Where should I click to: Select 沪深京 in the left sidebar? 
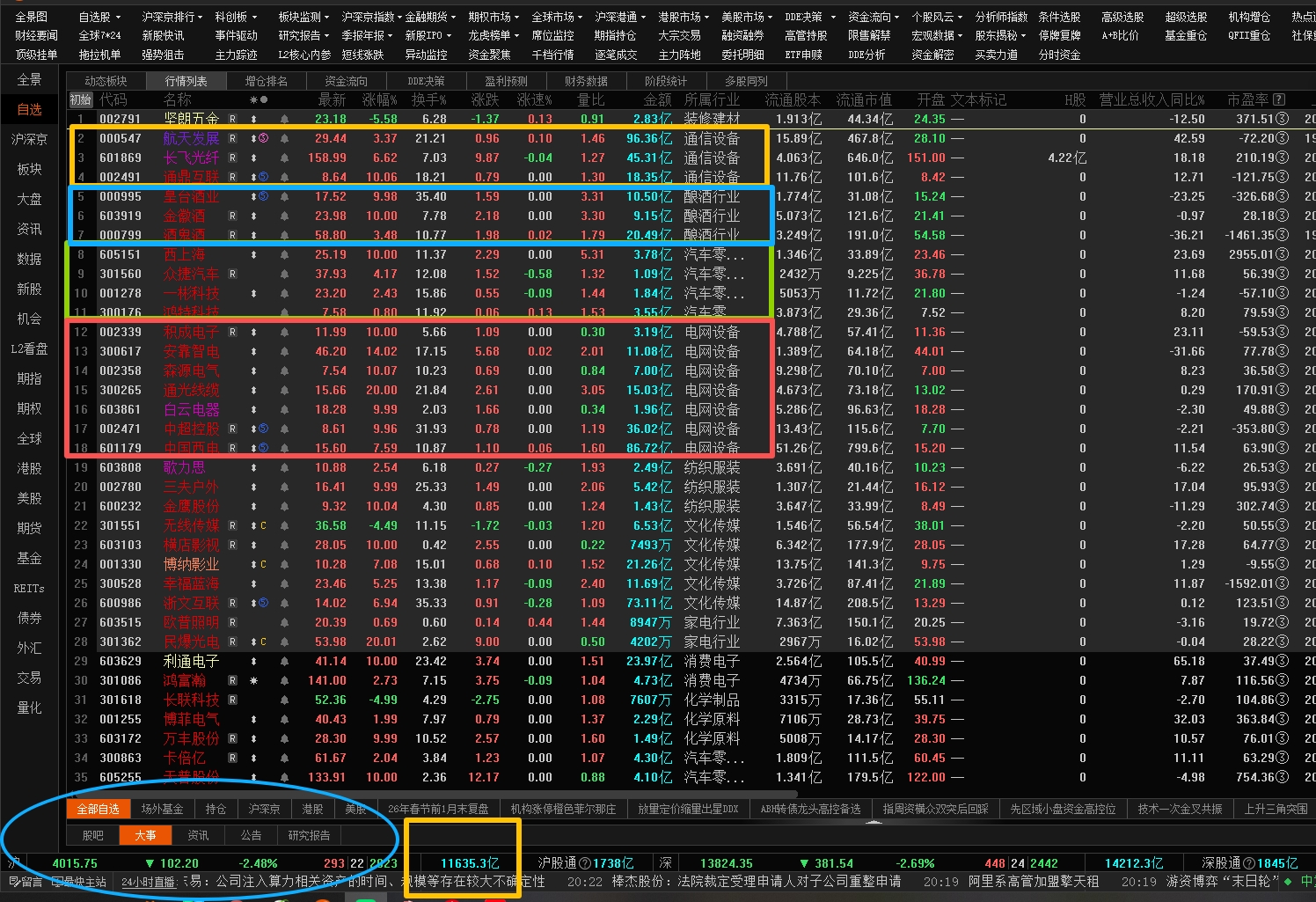[x=29, y=139]
